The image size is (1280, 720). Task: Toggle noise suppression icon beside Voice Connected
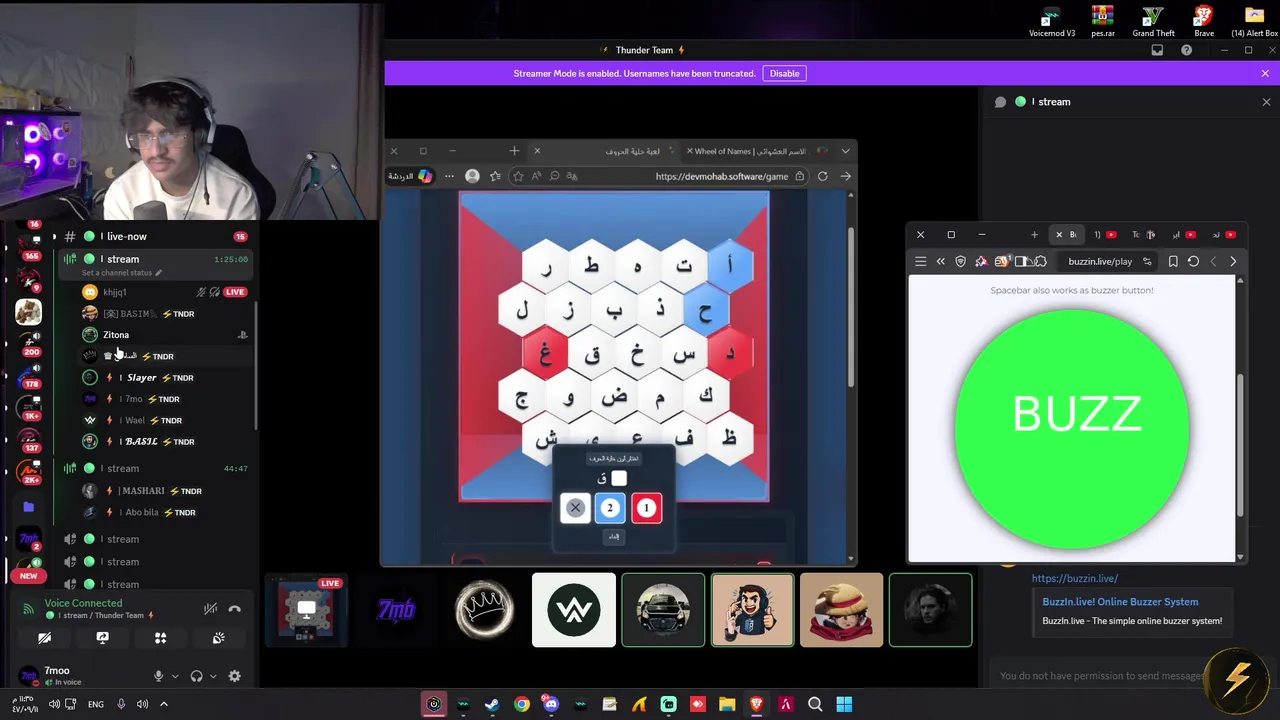(210, 609)
